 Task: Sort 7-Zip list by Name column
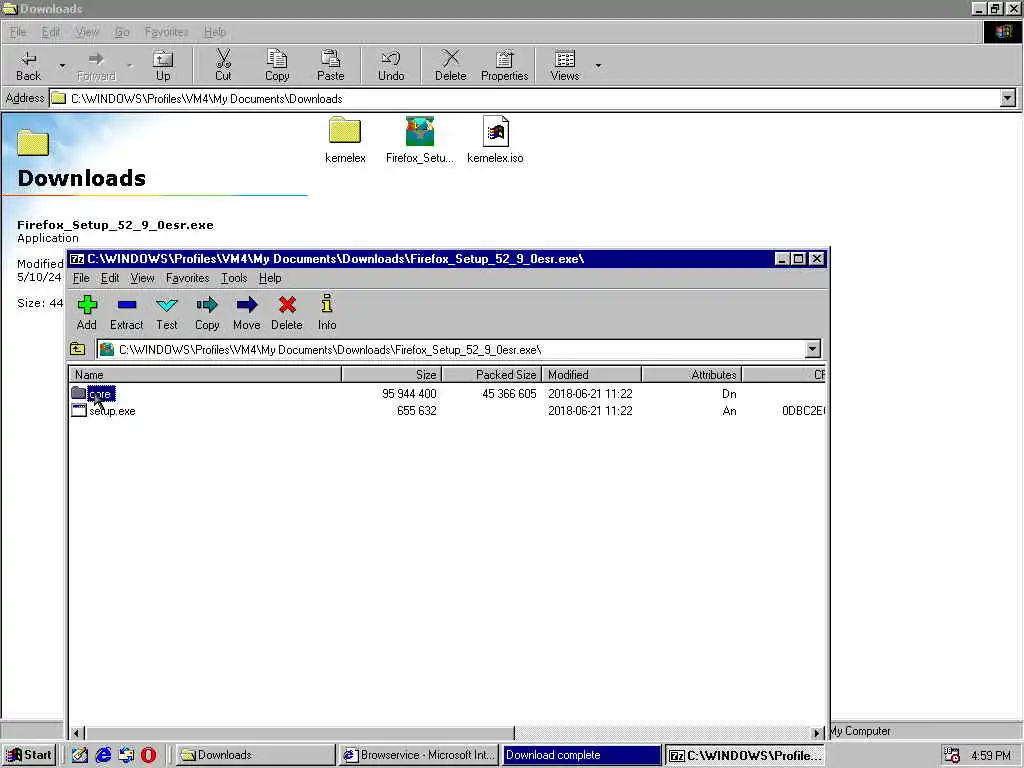[x=205, y=375]
